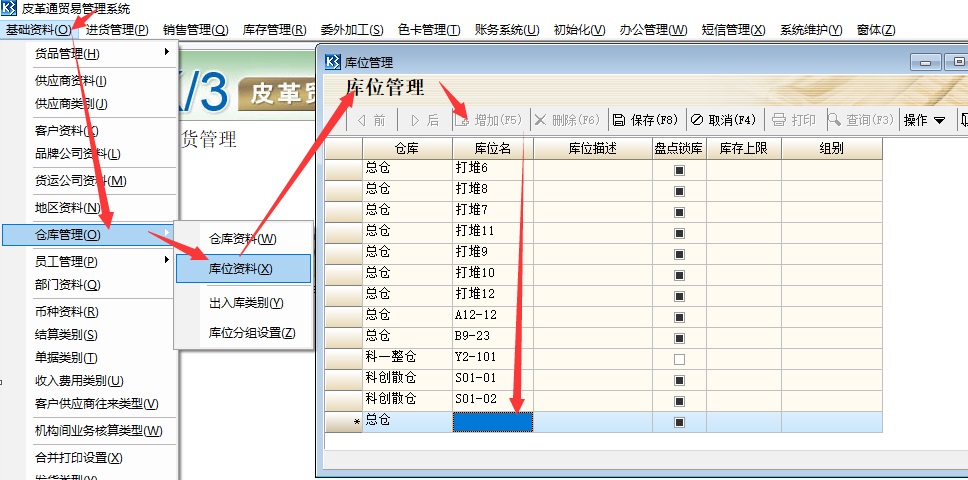
Task: Click the 打堆12 库位名 cell
Action: click(493, 296)
